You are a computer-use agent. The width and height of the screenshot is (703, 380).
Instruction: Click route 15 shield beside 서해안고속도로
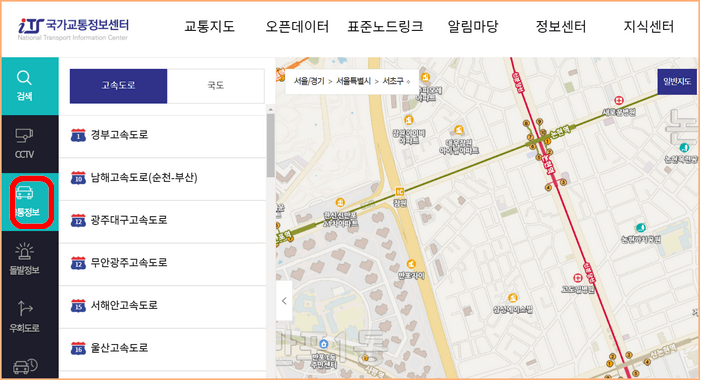click(x=78, y=305)
